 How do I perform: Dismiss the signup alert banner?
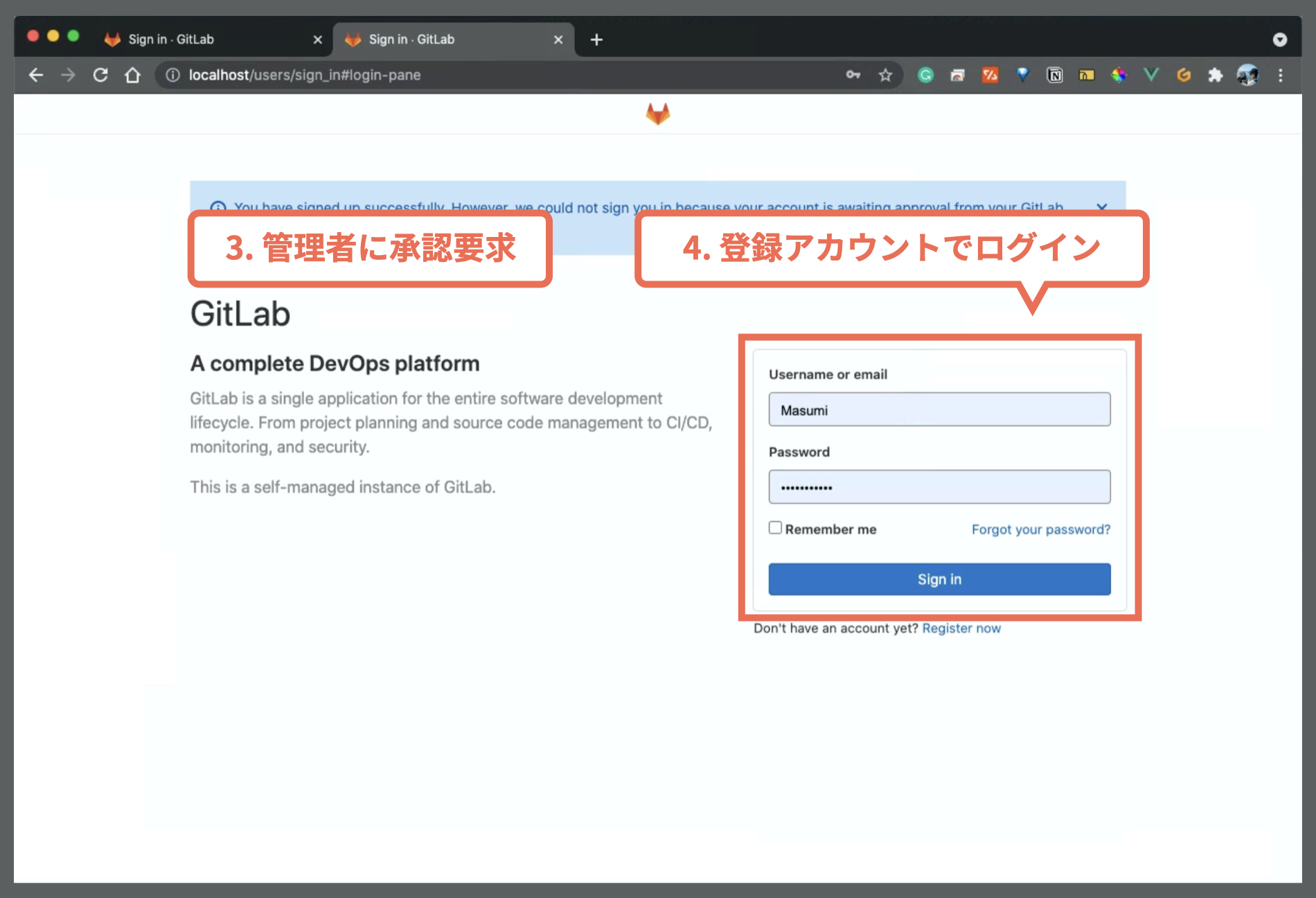pyautogui.click(x=1102, y=207)
